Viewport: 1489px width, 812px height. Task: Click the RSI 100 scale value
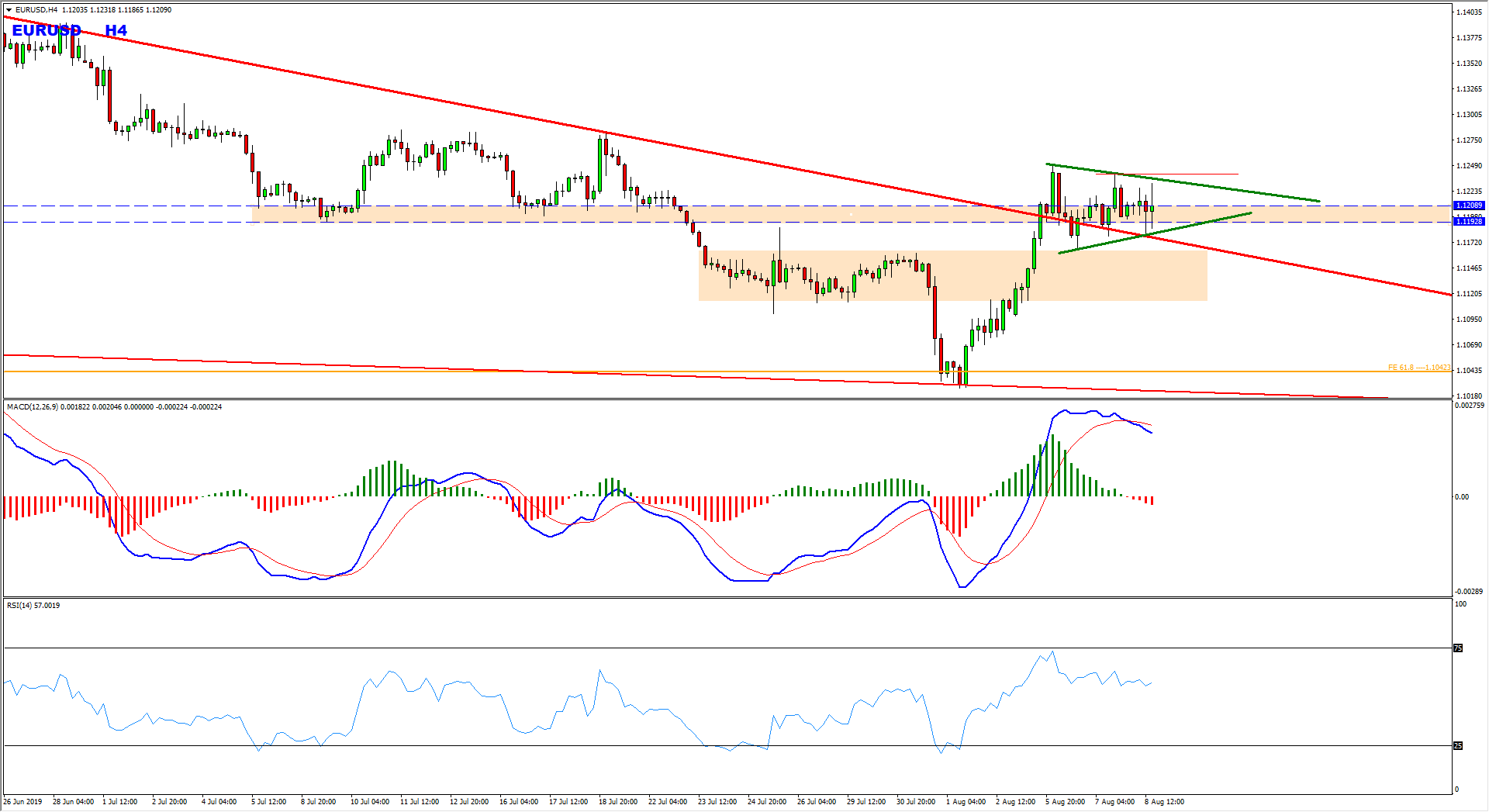[x=1460, y=604]
